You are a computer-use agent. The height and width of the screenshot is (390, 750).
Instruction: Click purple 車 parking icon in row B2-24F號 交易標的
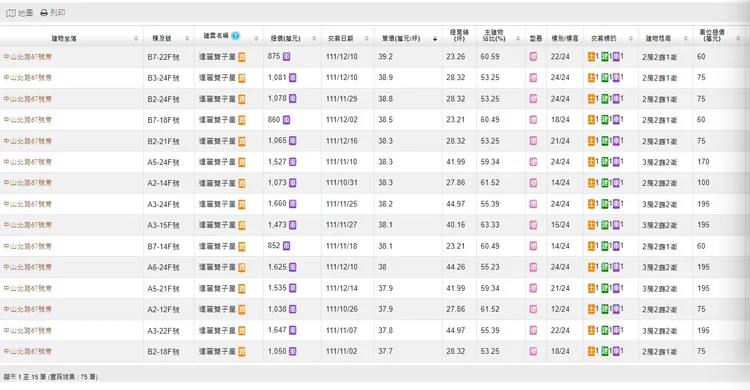(616, 99)
